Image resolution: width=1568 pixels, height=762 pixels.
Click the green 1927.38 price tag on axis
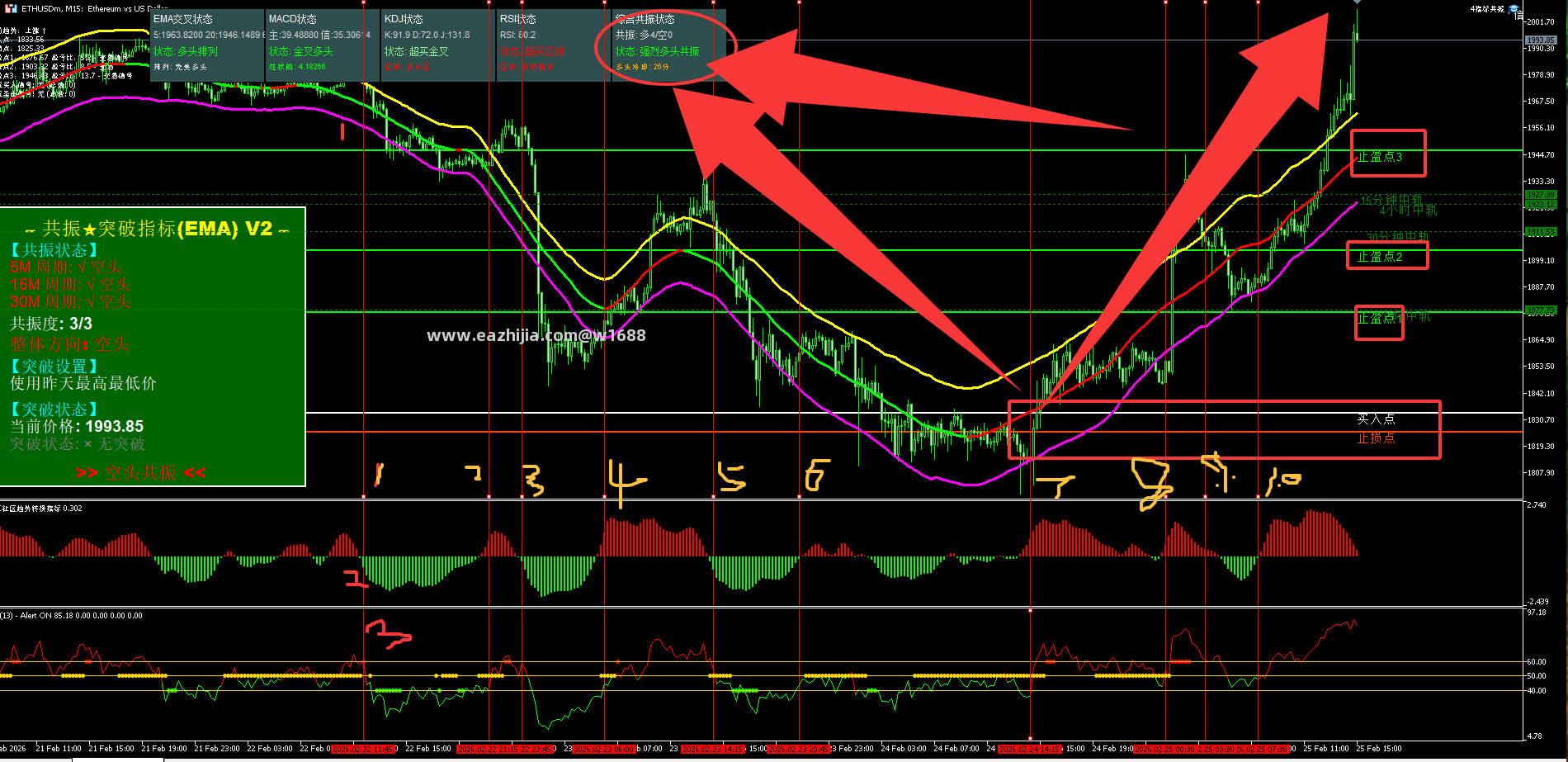pyautogui.click(x=1540, y=195)
